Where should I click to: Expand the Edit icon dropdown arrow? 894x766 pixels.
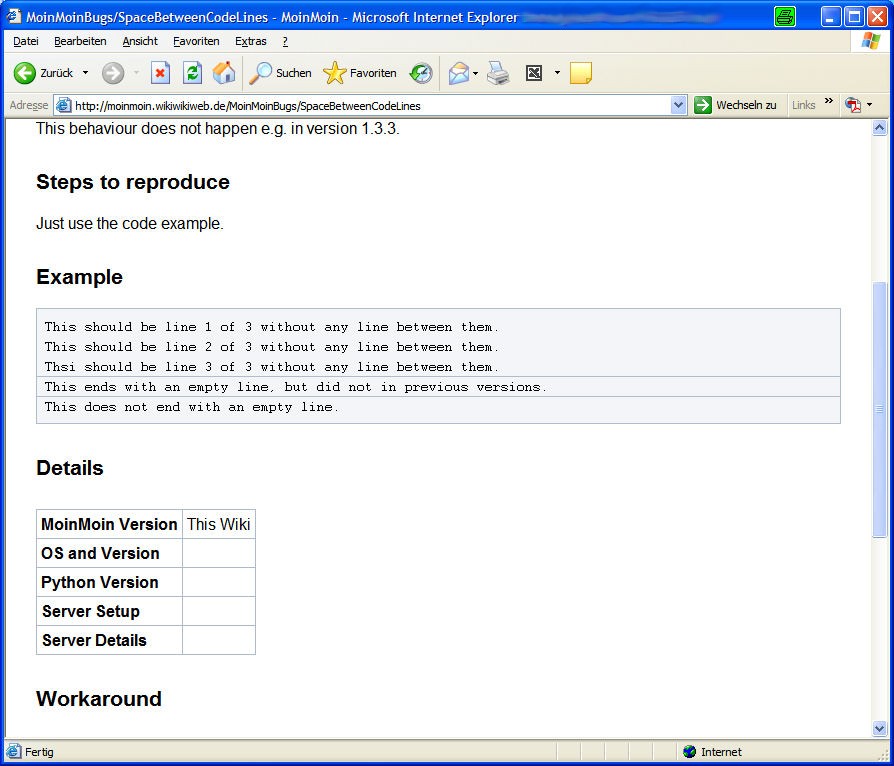point(557,73)
